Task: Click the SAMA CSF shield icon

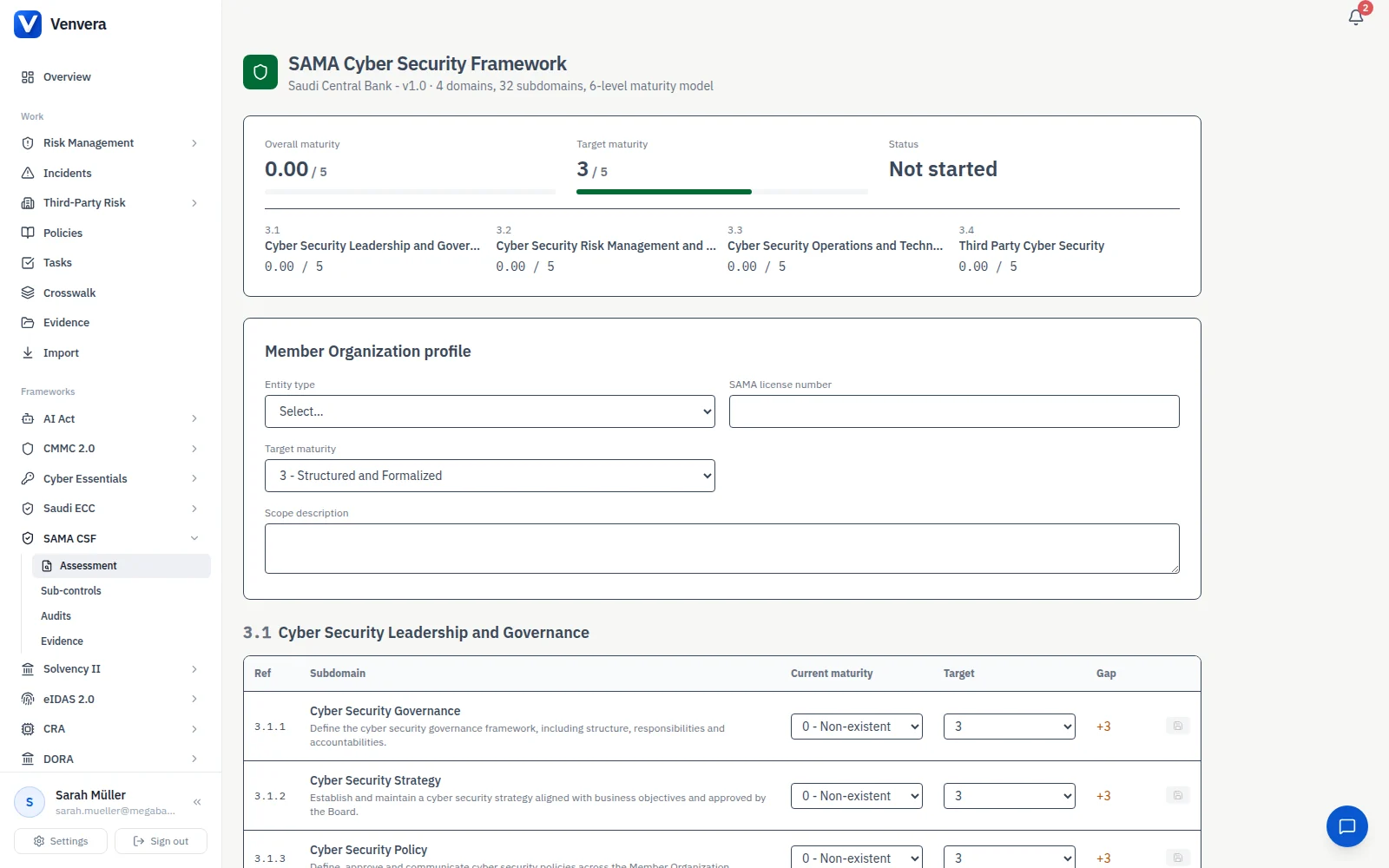Action: 28,539
